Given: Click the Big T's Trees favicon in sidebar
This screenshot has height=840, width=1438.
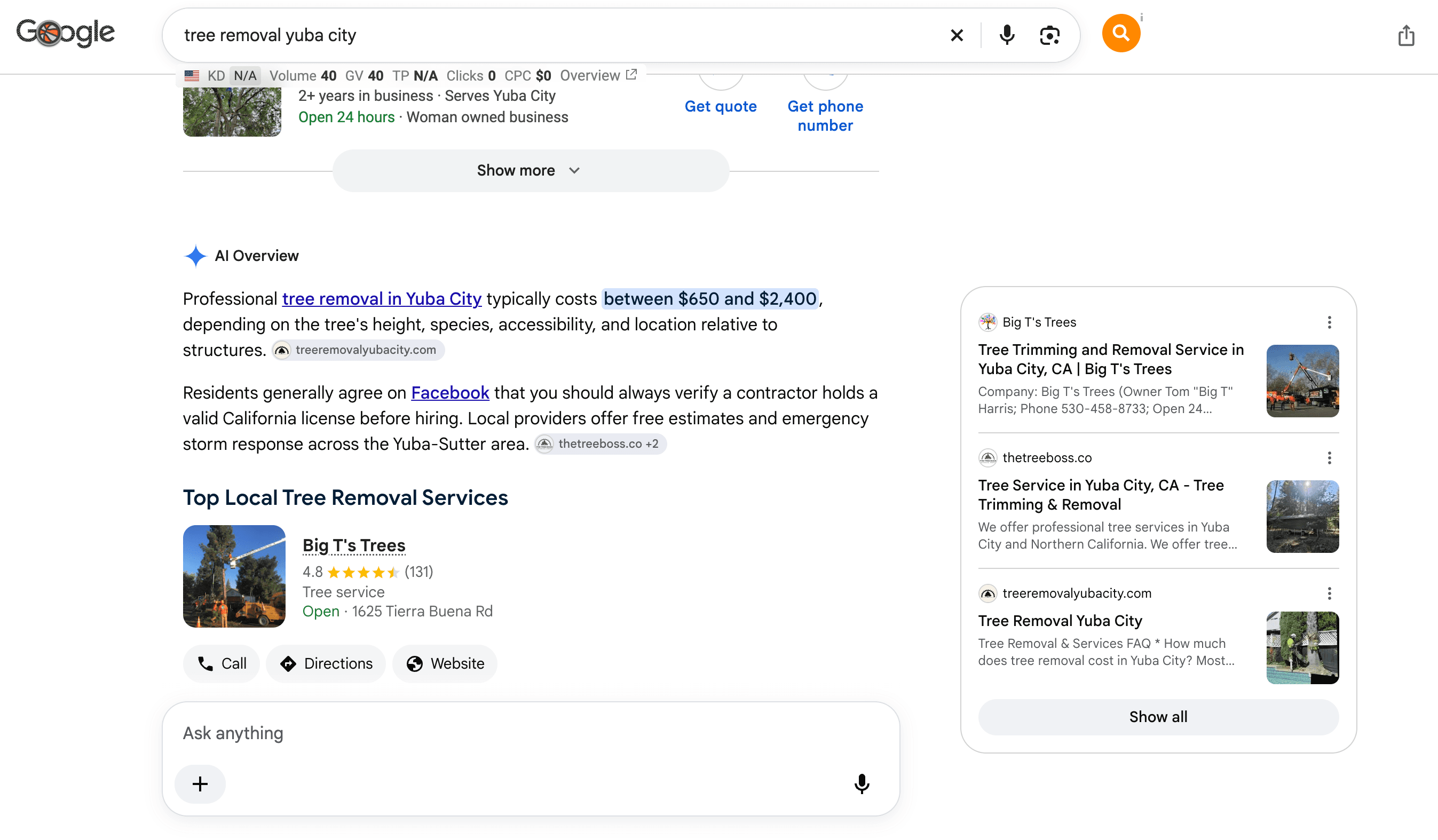Looking at the screenshot, I should point(987,322).
